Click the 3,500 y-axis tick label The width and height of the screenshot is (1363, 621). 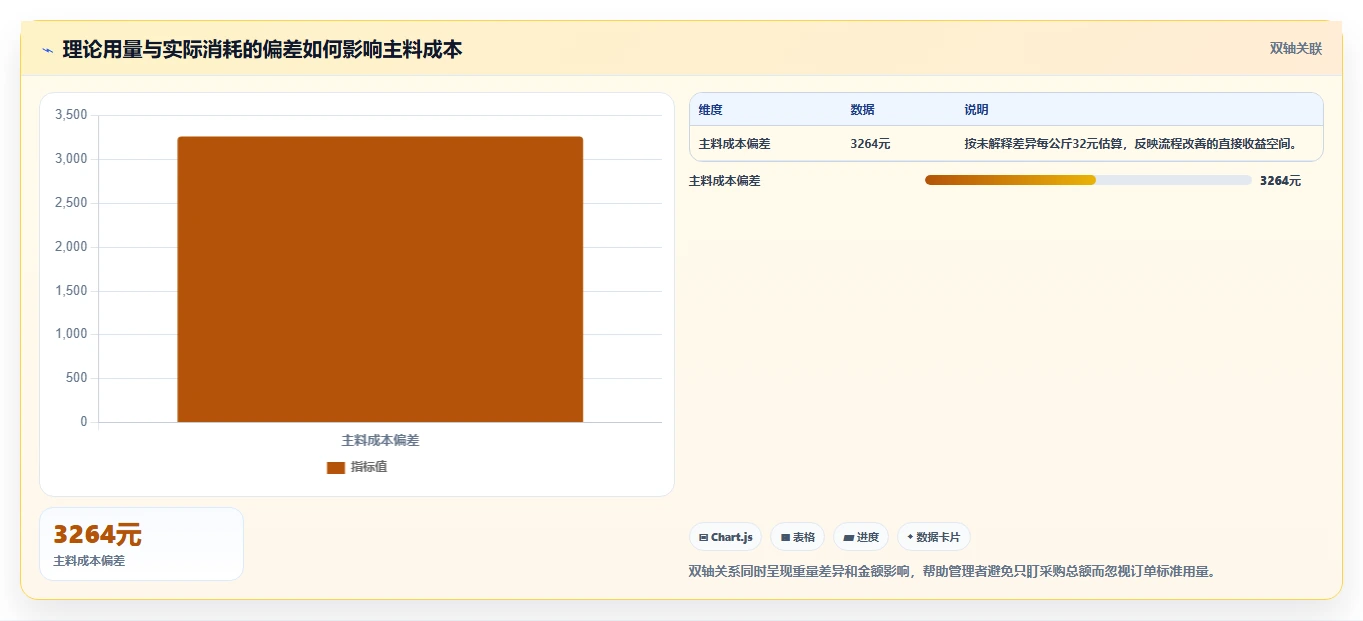tap(72, 115)
